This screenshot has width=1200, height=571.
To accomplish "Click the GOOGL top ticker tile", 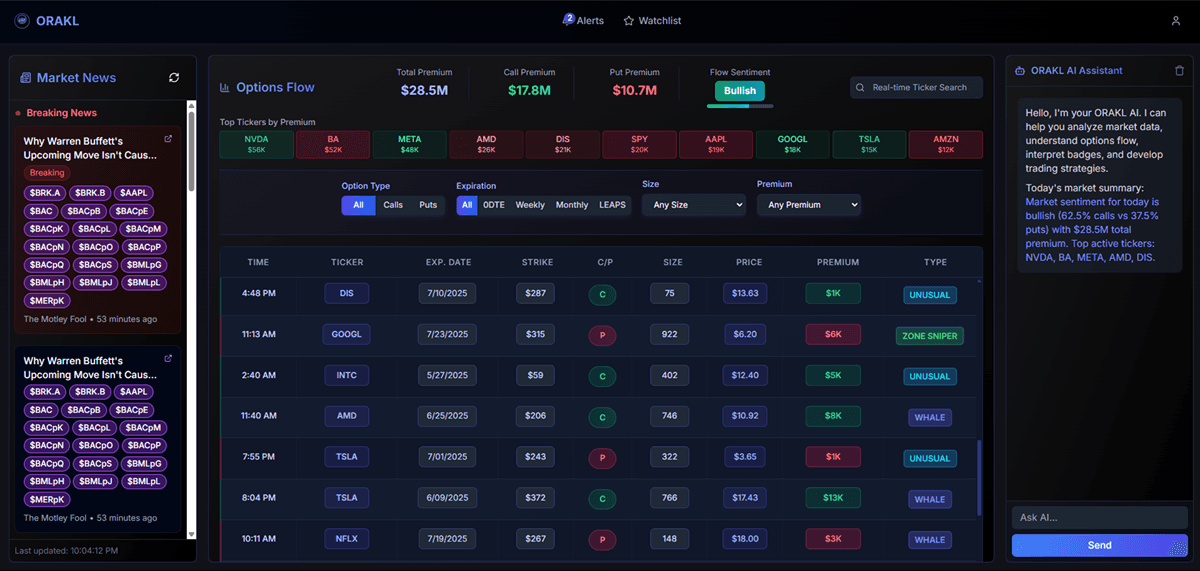I will click(x=792, y=144).
